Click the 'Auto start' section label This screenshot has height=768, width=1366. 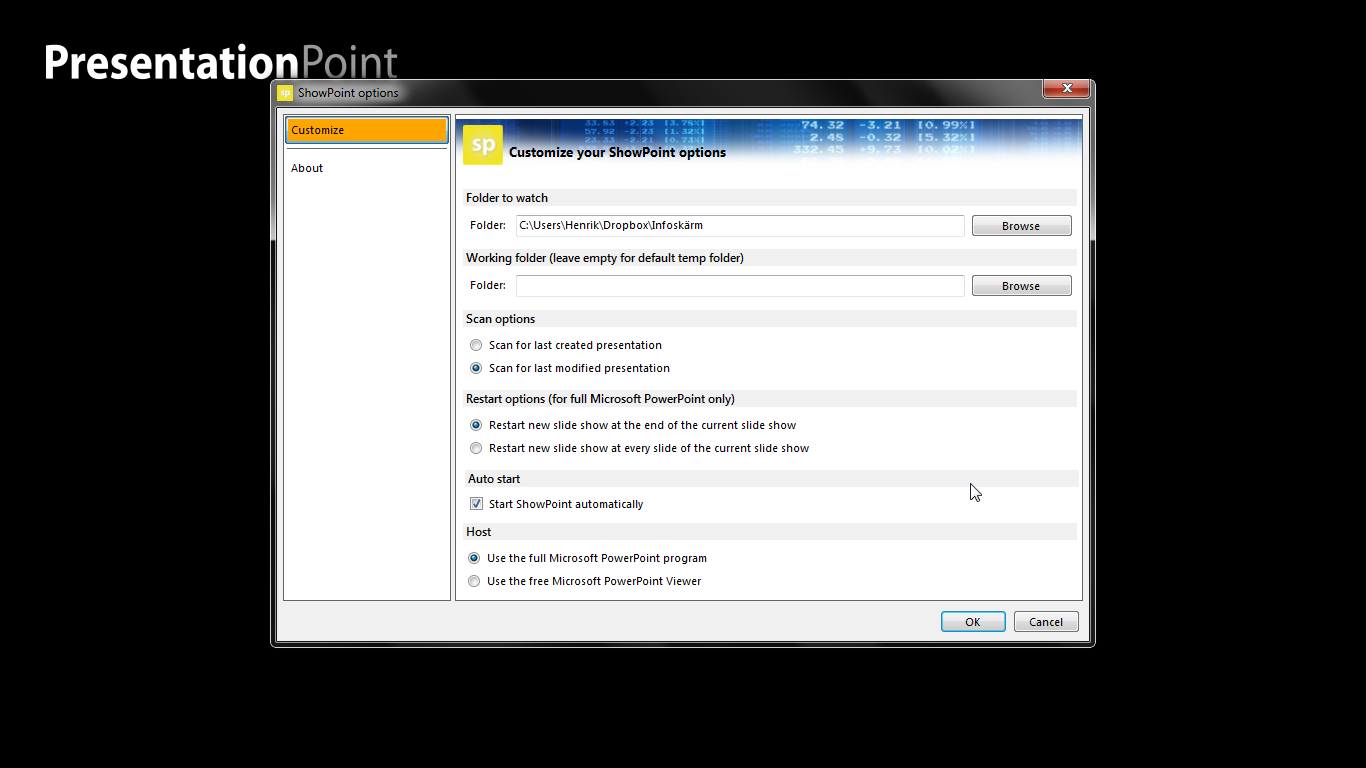(494, 479)
